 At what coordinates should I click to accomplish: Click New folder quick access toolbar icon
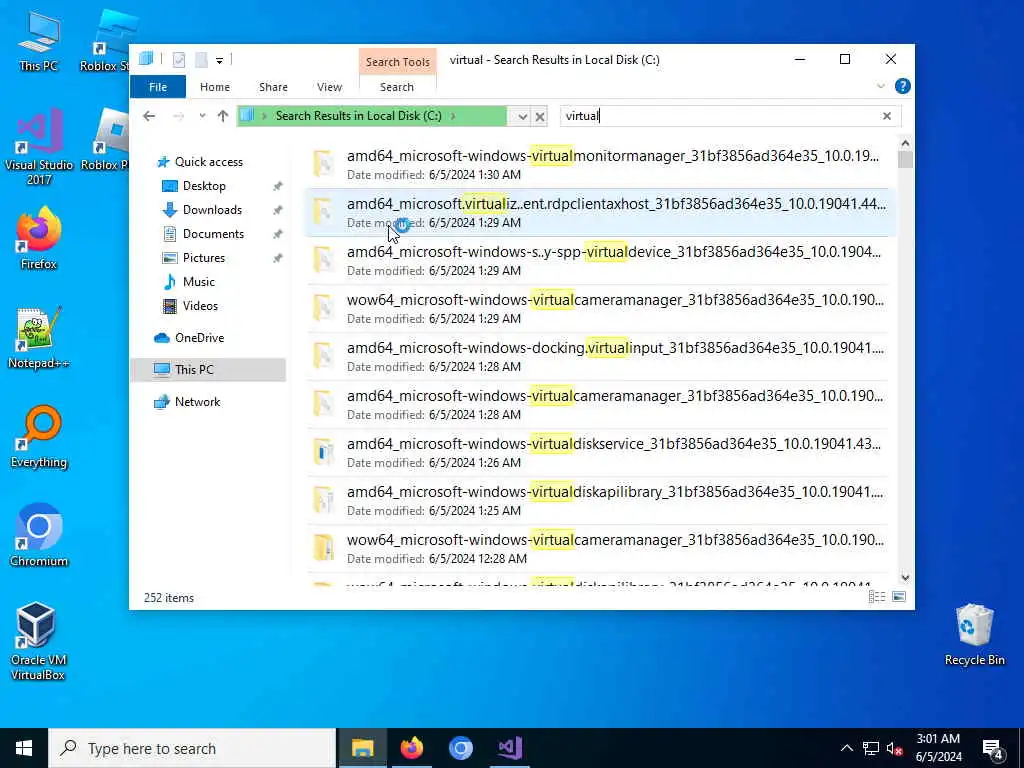coord(201,60)
